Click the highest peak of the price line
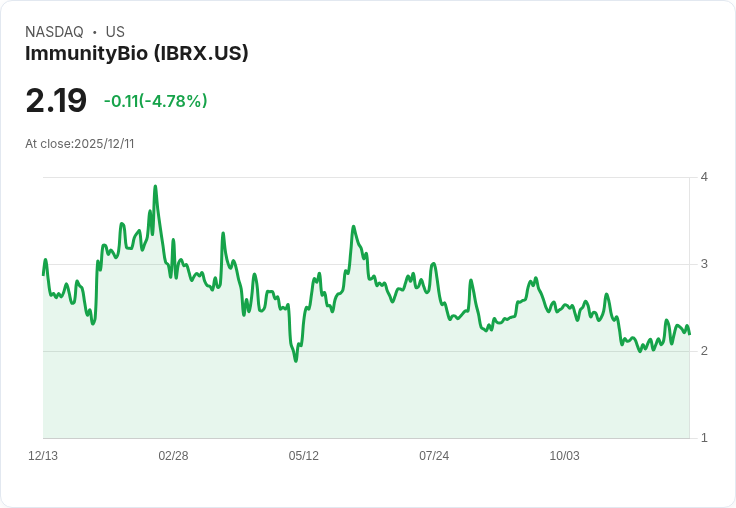 (155, 186)
